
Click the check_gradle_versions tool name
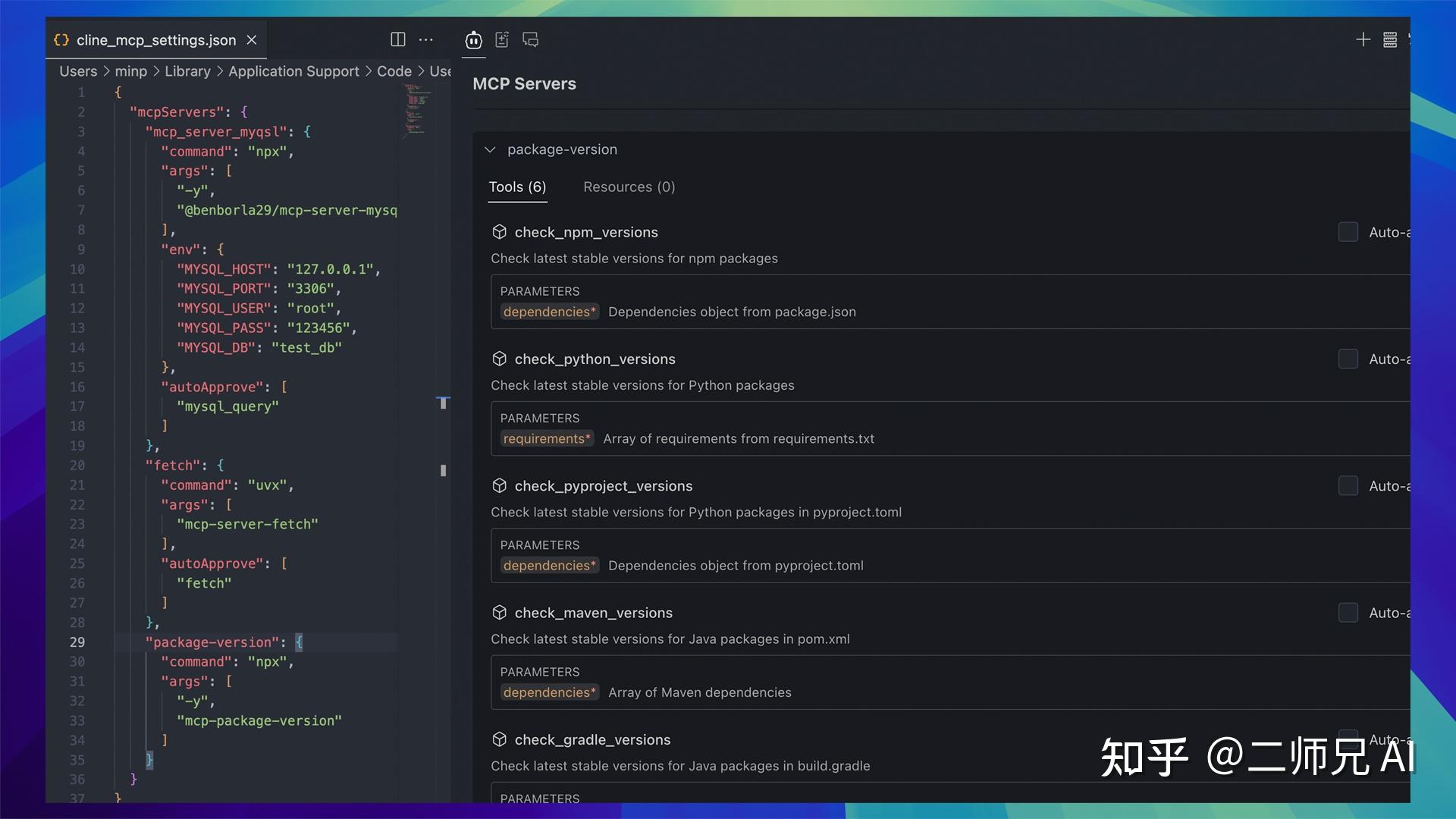[591, 739]
